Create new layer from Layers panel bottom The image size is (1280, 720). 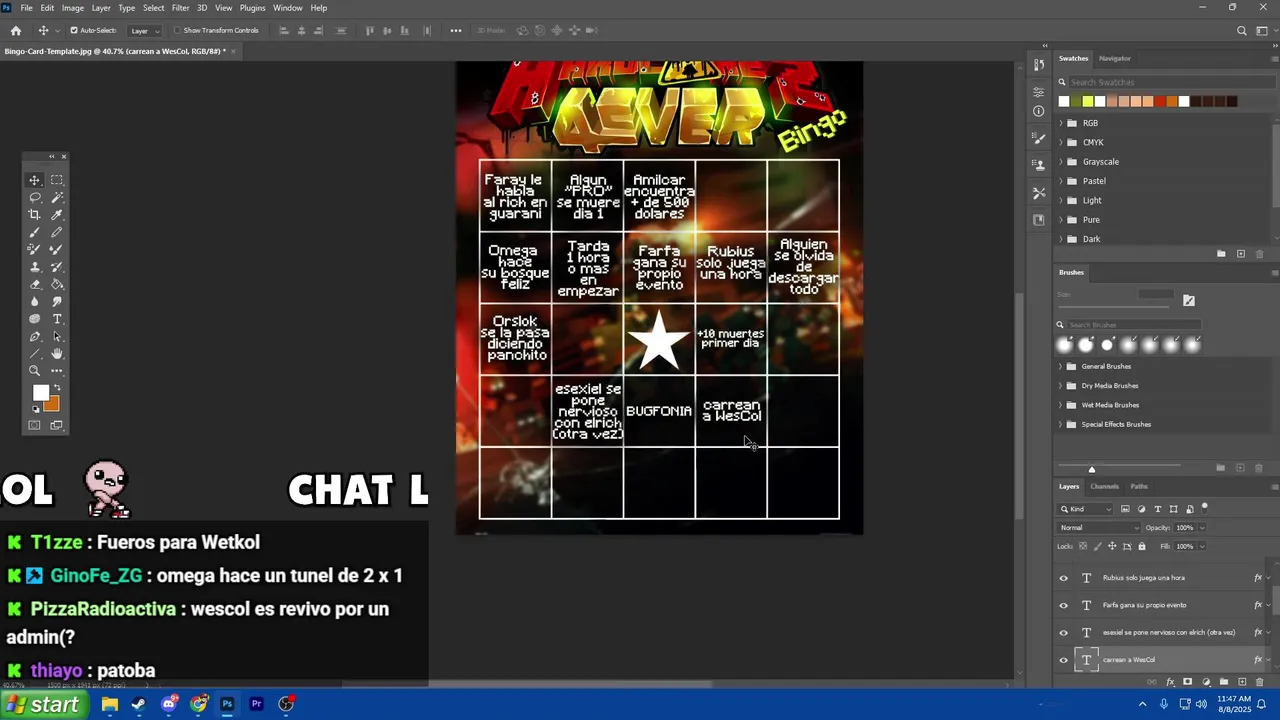coord(1242,682)
